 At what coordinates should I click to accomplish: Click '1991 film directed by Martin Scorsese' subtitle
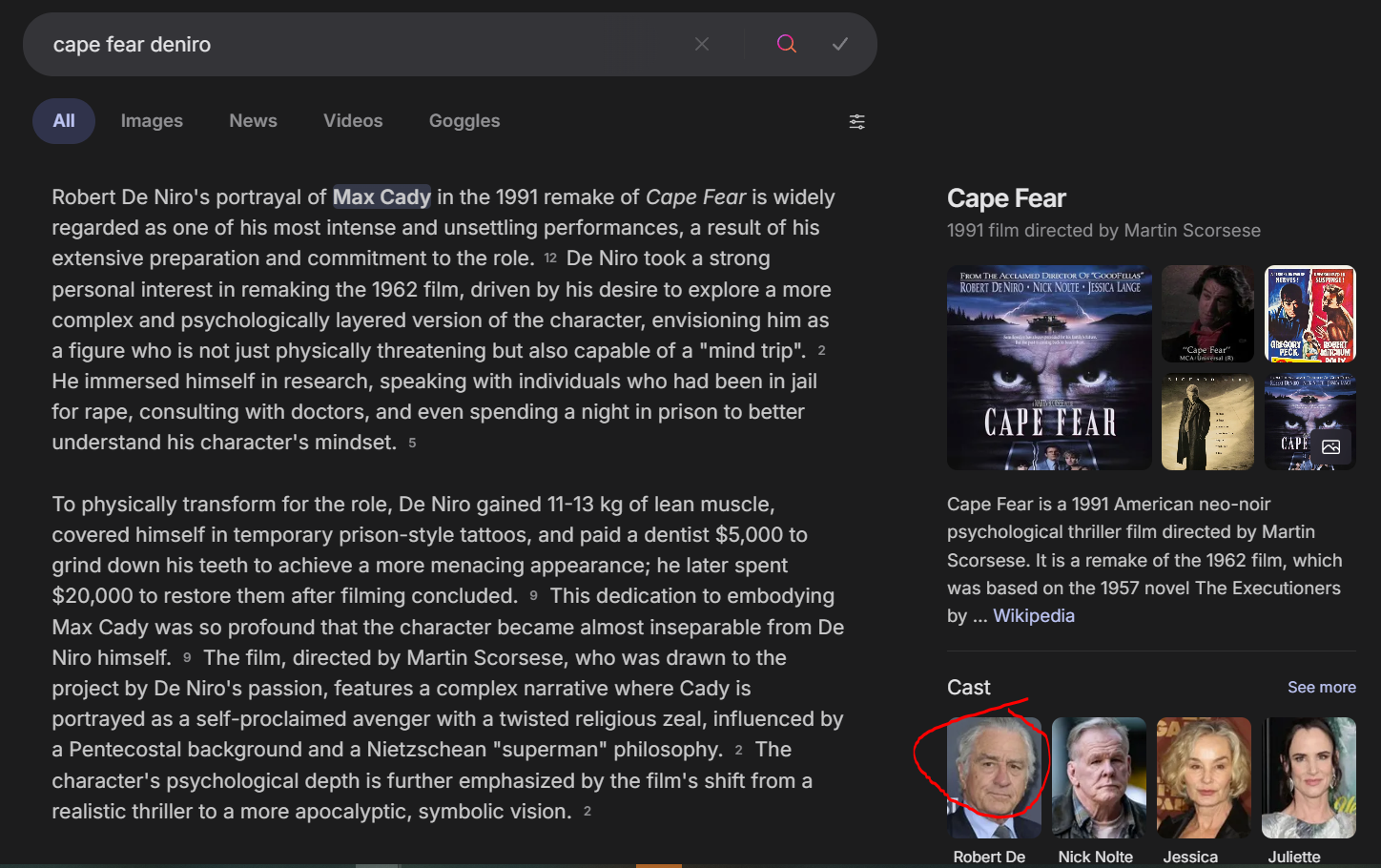pyautogui.click(x=1103, y=231)
